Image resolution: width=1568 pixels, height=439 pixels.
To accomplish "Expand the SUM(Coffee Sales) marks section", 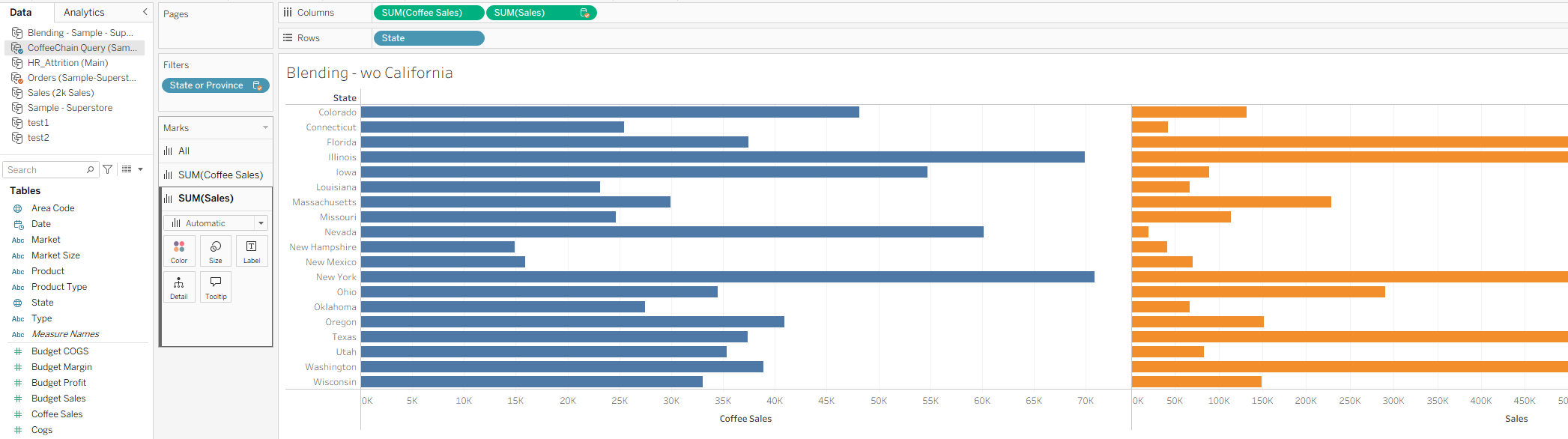I will [220, 175].
